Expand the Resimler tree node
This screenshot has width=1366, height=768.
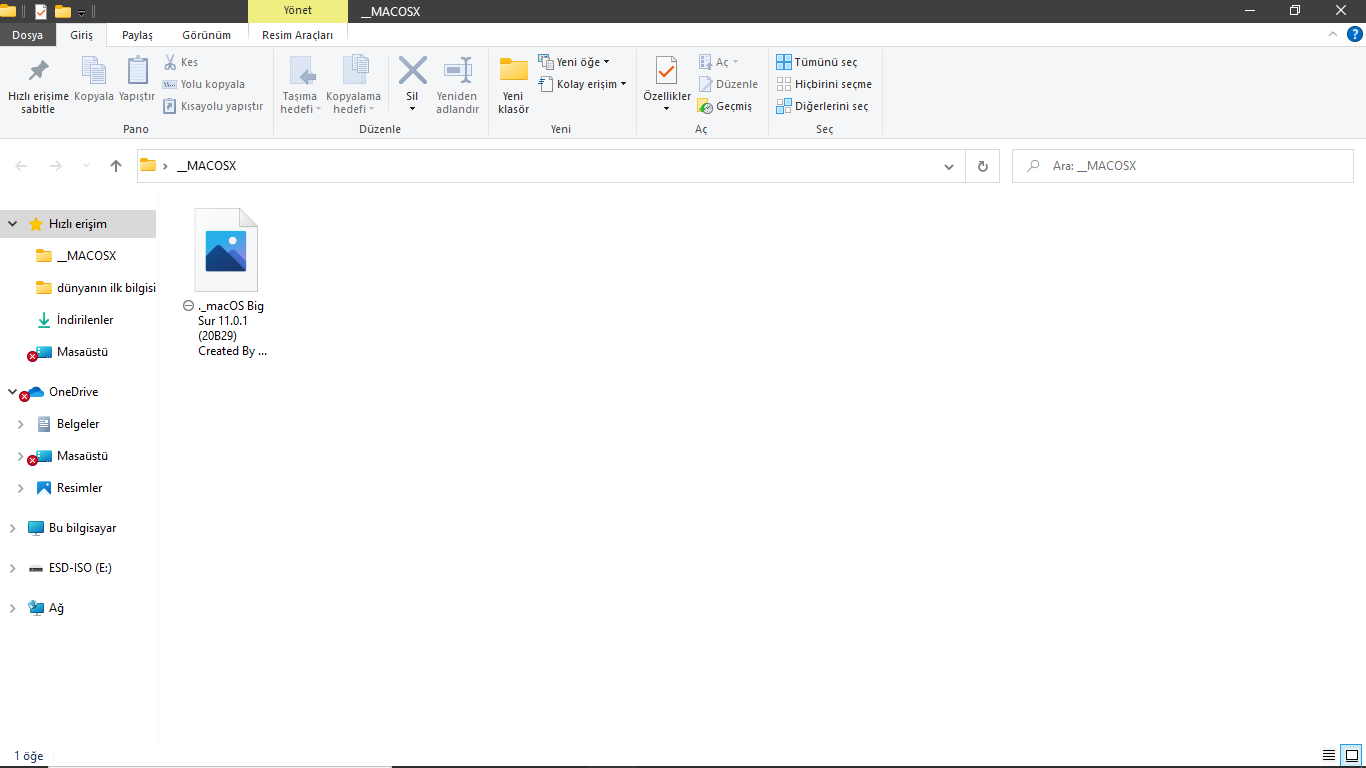tap(21, 488)
